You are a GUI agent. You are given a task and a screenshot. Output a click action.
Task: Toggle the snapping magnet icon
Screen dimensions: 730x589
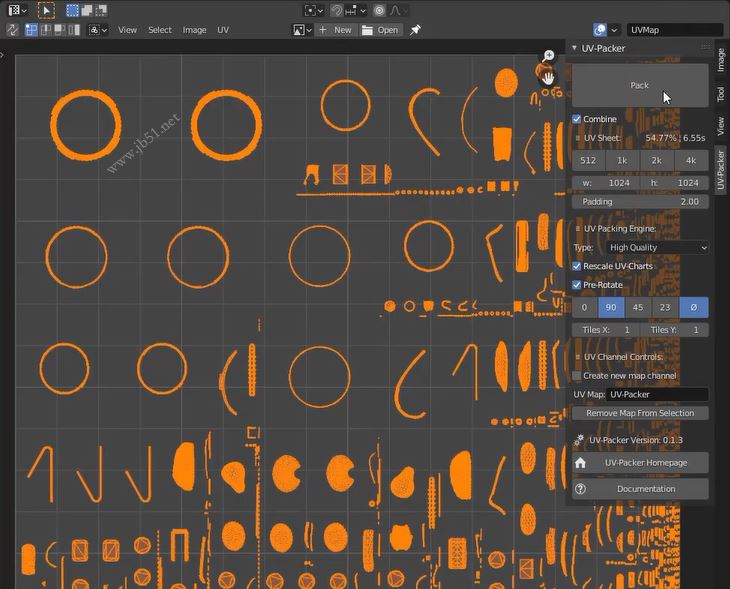336,10
